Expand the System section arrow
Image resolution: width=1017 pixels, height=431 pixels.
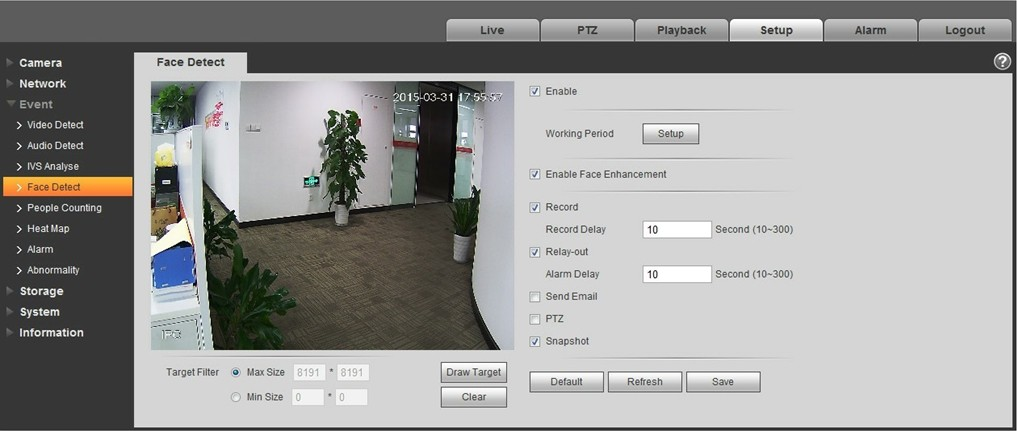tap(10, 312)
